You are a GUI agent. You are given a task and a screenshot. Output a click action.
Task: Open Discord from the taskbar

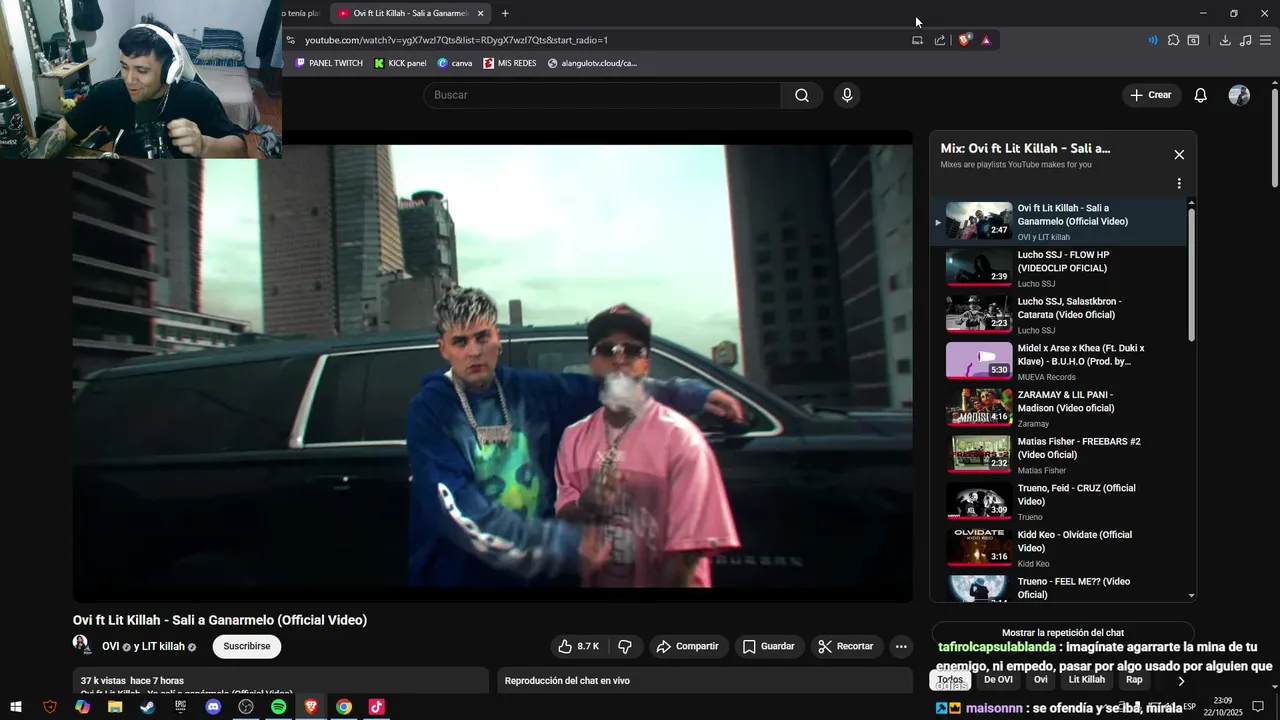click(x=213, y=707)
